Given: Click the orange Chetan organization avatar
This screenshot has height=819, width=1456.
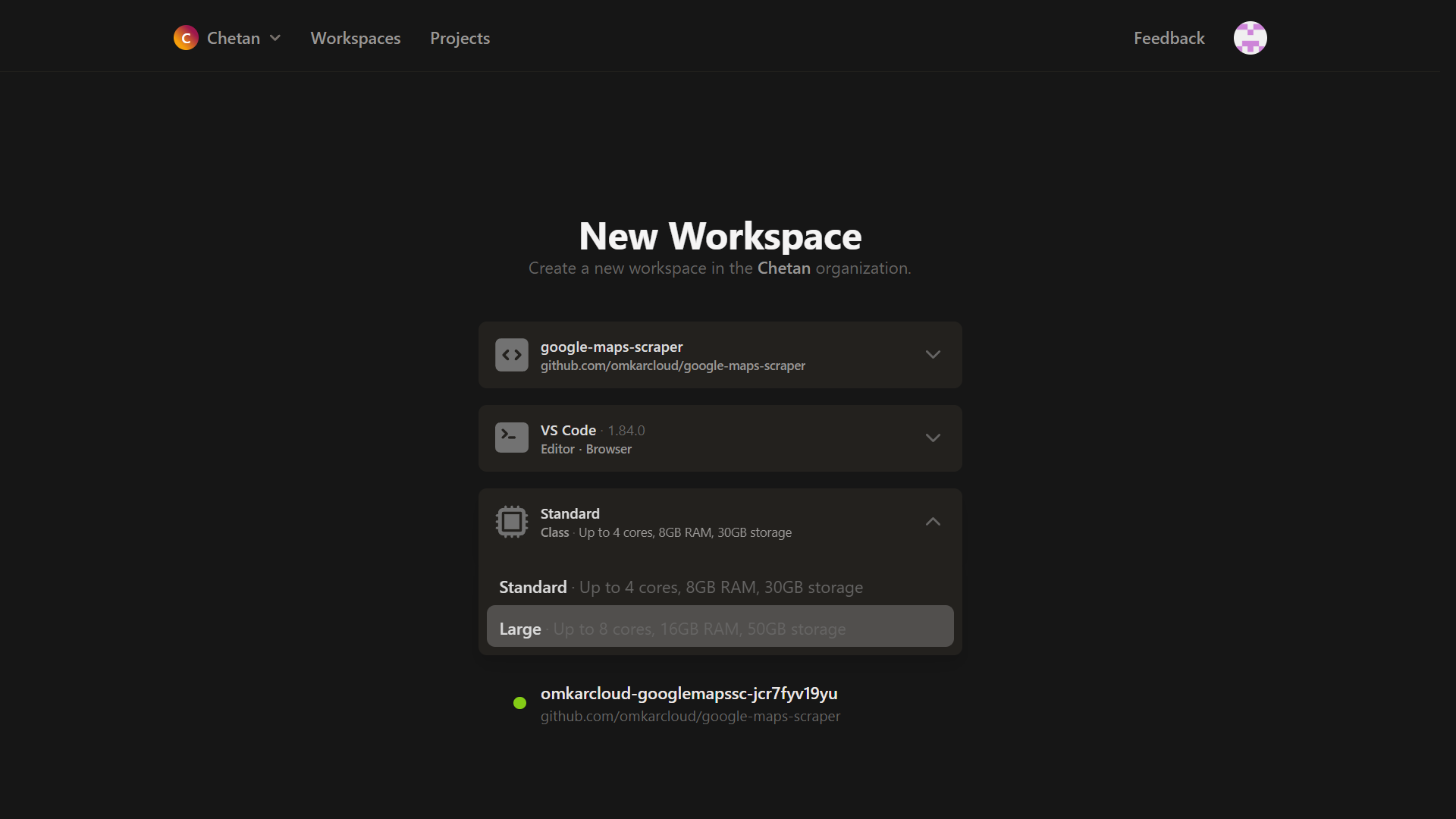Looking at the screenshot, I should [x=186, y=38].
